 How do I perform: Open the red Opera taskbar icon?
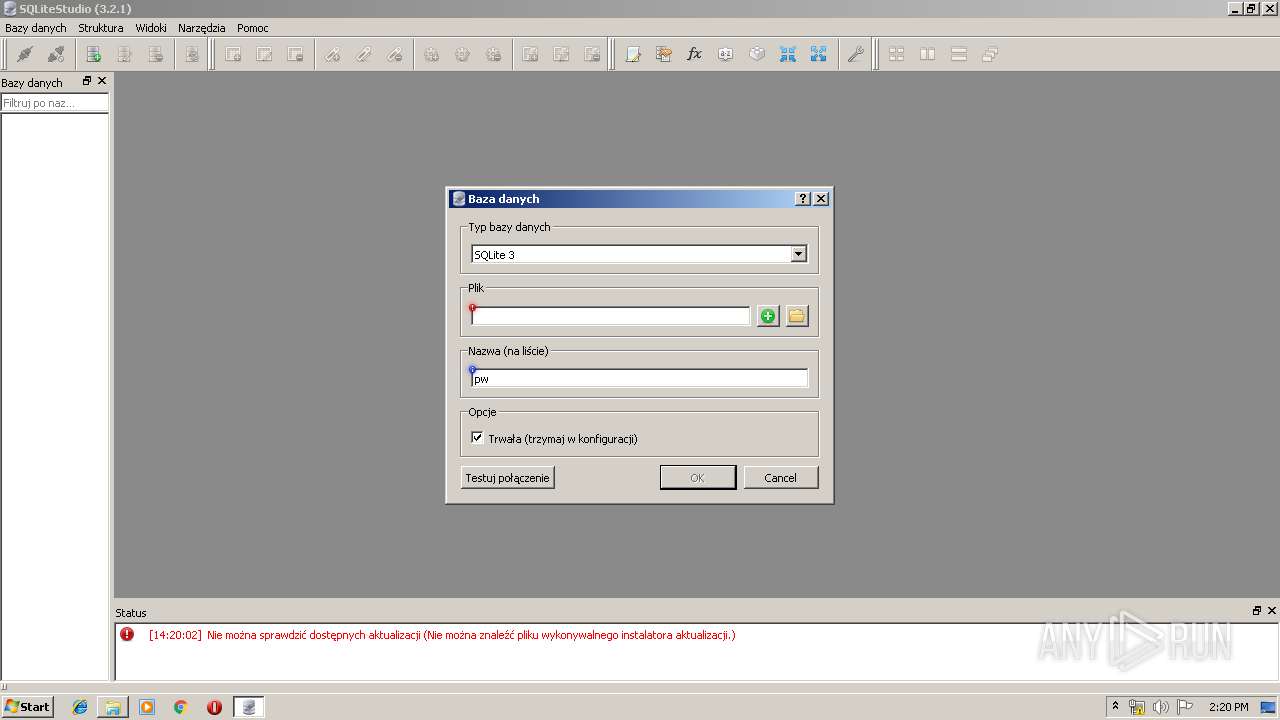(214, 707)
